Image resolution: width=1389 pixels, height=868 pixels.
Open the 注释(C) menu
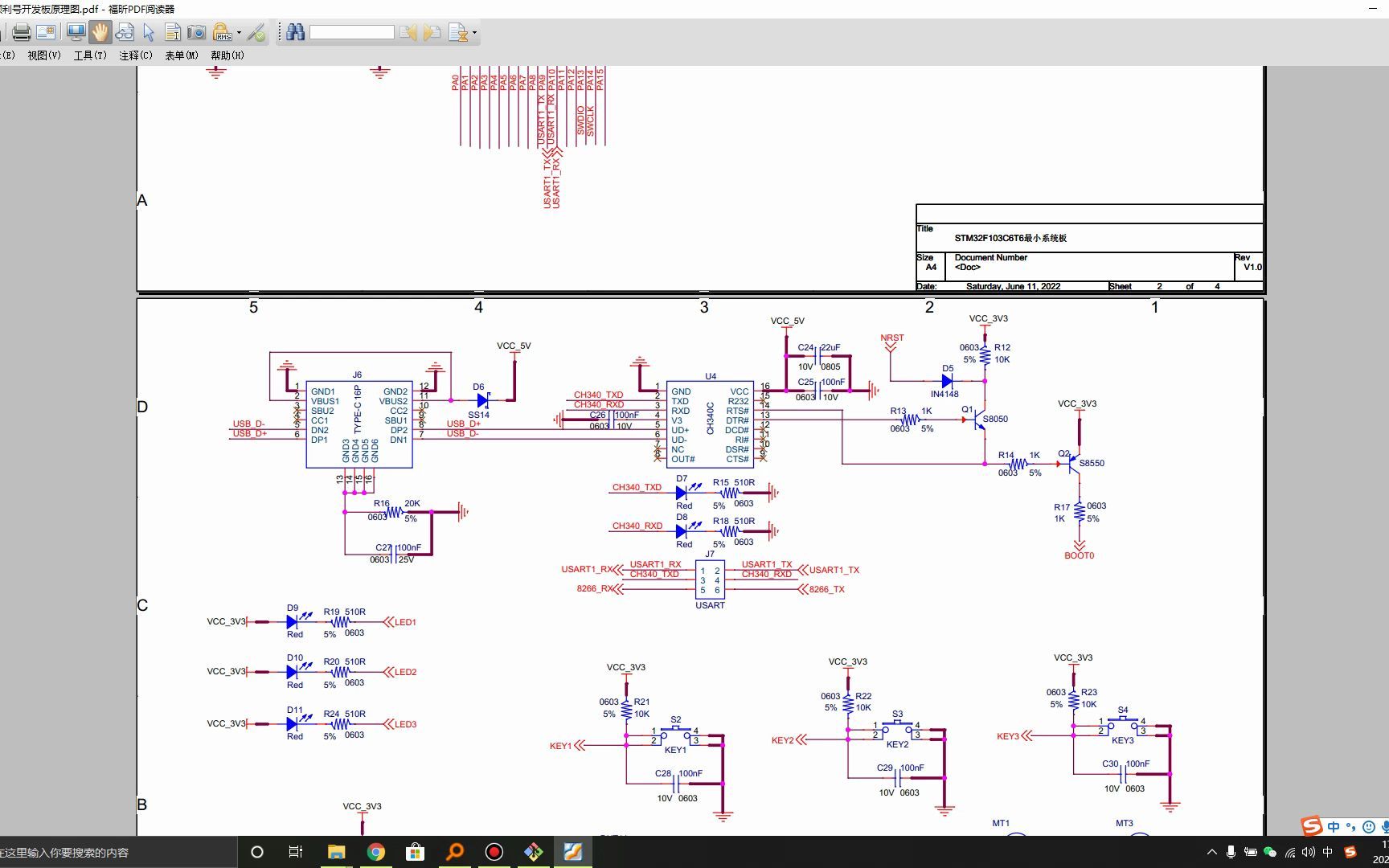click(x=136, y=55)
